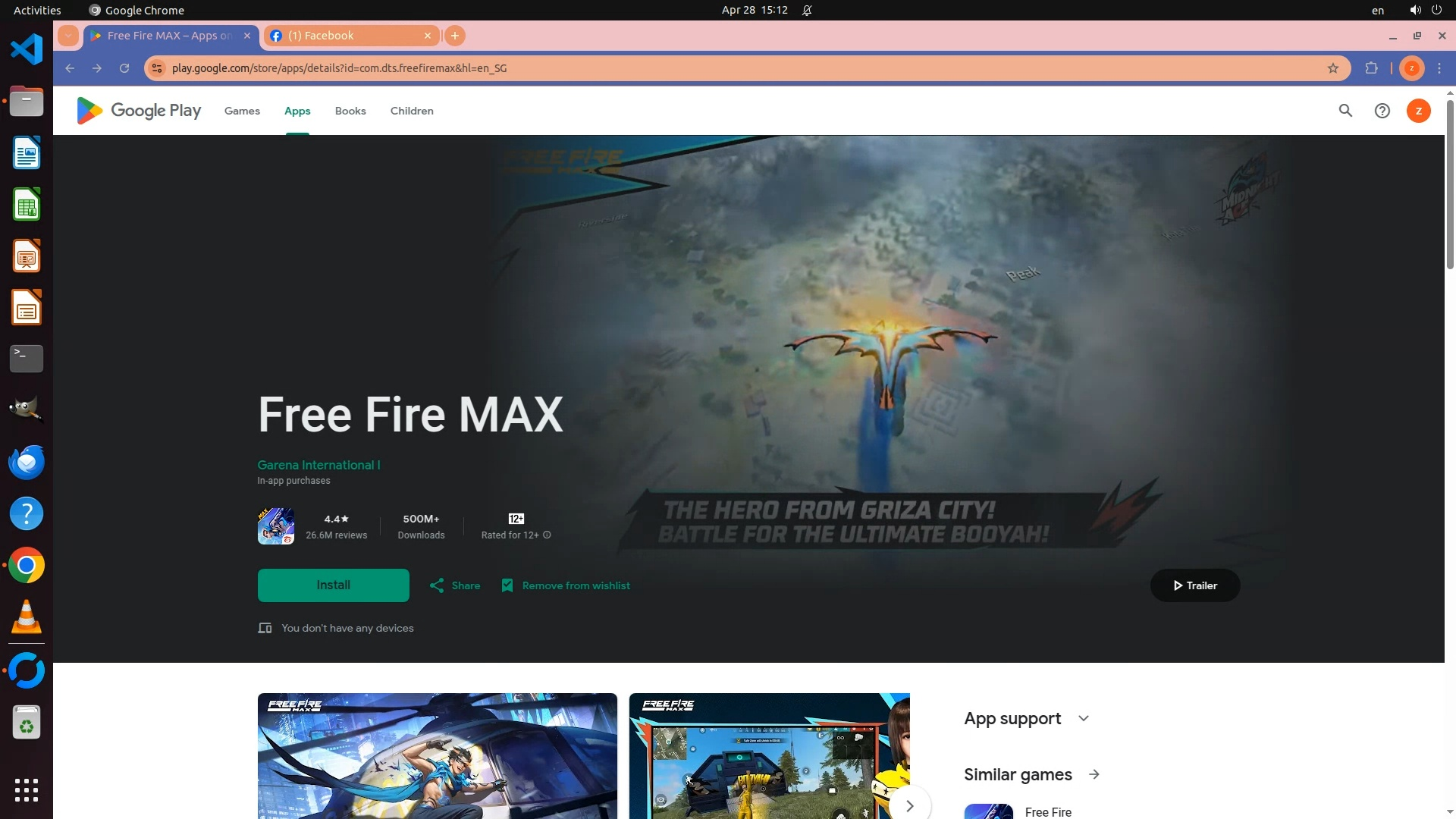Open the tab search dropdown arrow
Screen dimensions: 1456x819
tap(68, 36)
